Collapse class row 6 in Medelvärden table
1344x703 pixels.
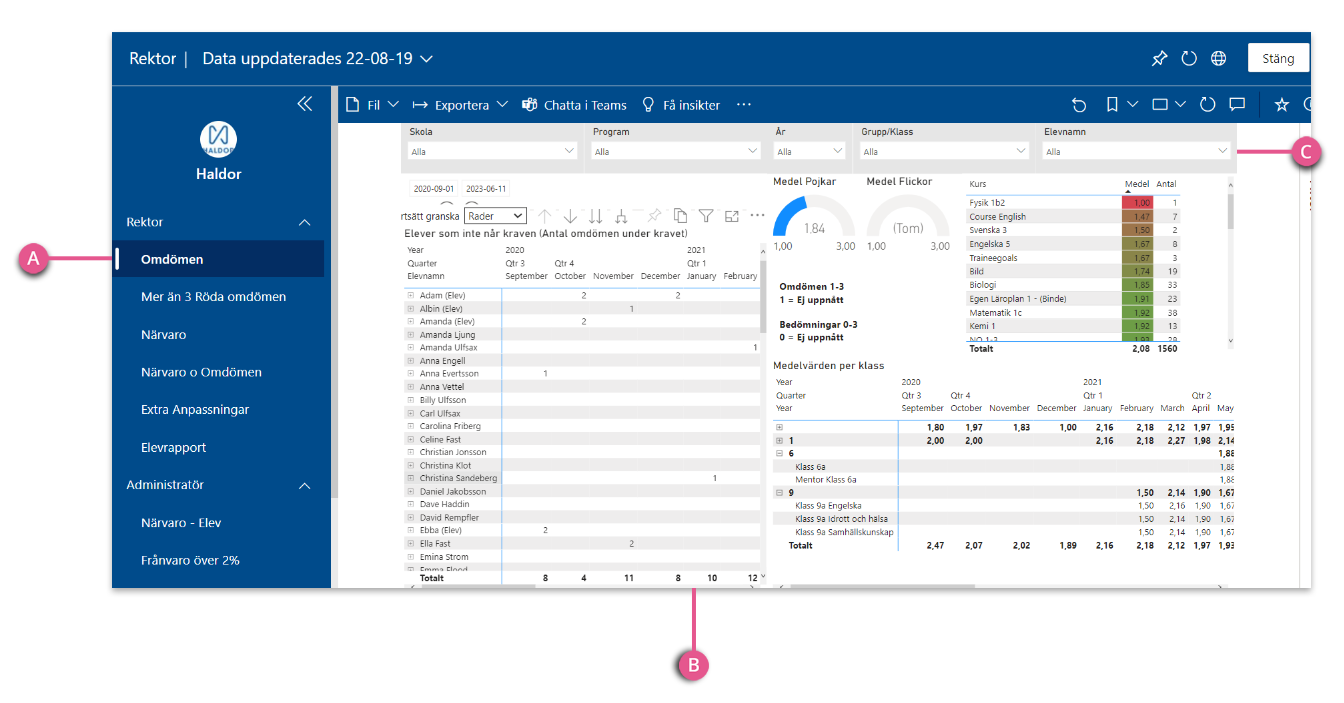point(779,453)
